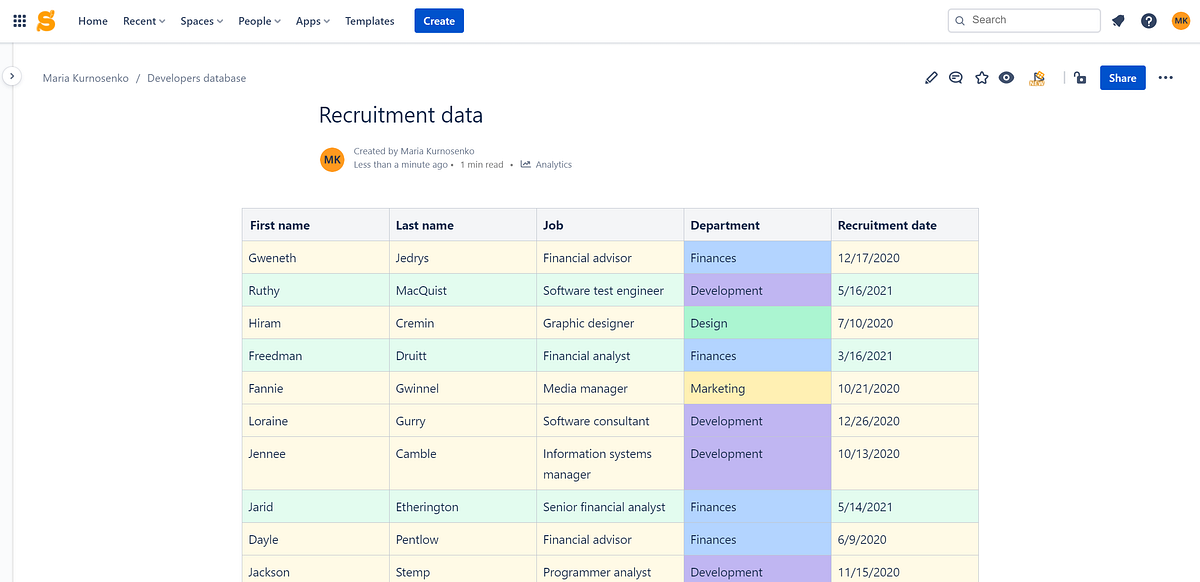Open notifications with the bell icon

1118,20
